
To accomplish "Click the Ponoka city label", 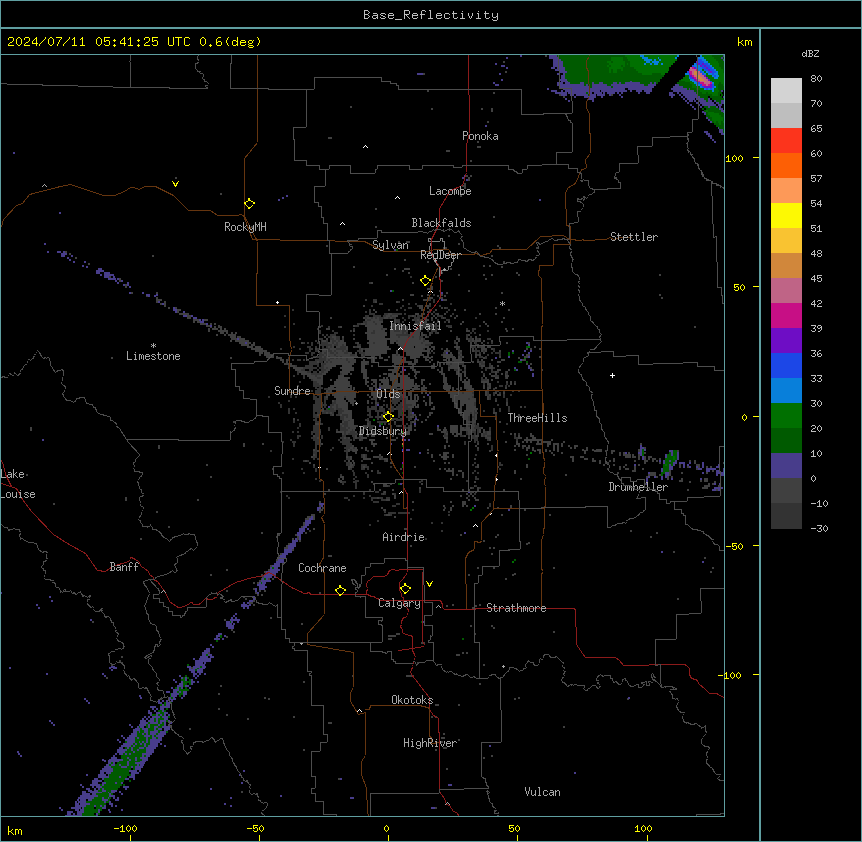I will pos(480,136).
